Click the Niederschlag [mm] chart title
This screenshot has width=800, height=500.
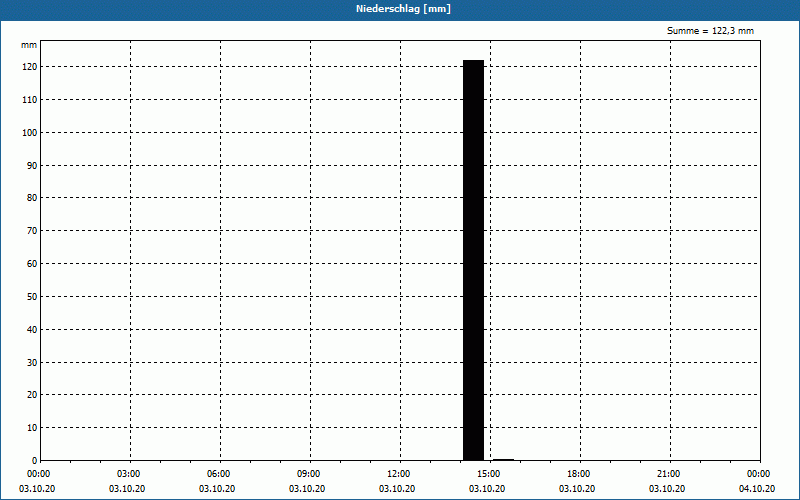(x=403, y=9)
